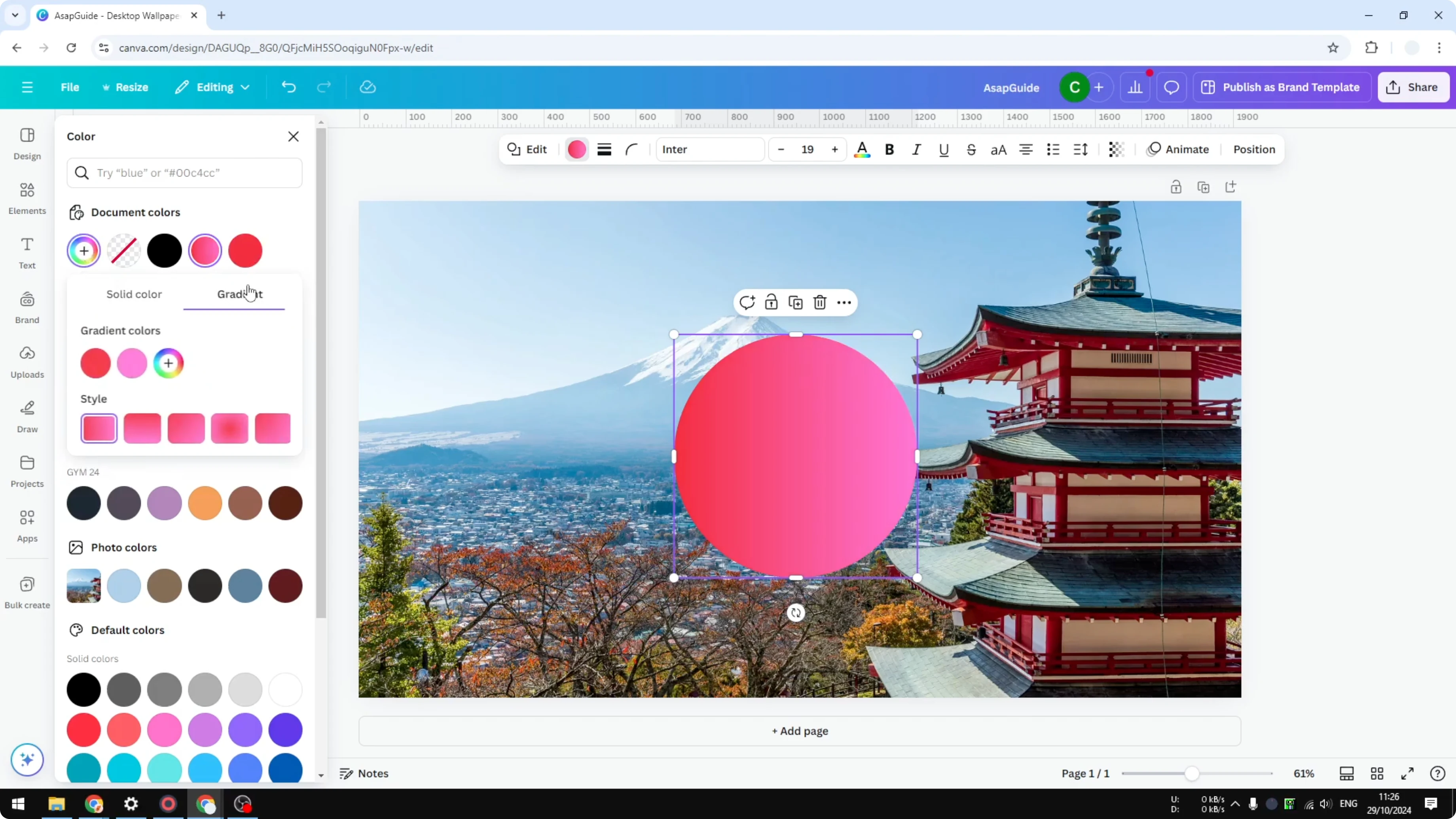The height and width of the screenshot is (819, 1456).
Task: Apply bold formatting
Action: coord(889,149)
